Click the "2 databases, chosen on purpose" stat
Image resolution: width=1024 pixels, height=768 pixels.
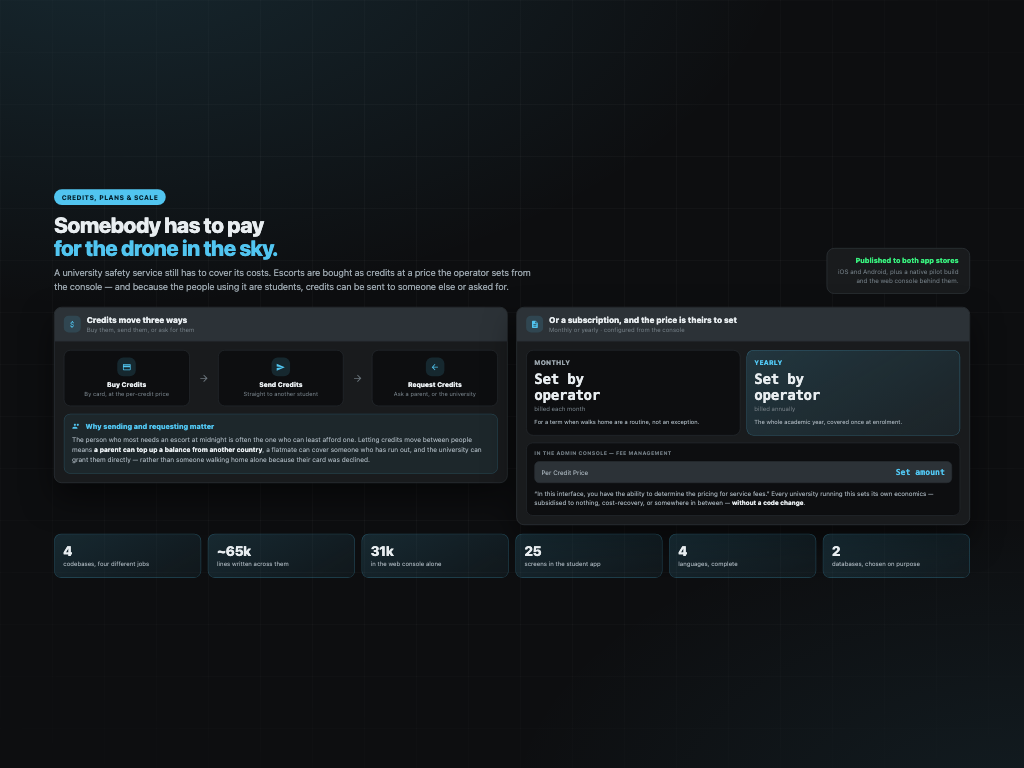tap(896, 556)
